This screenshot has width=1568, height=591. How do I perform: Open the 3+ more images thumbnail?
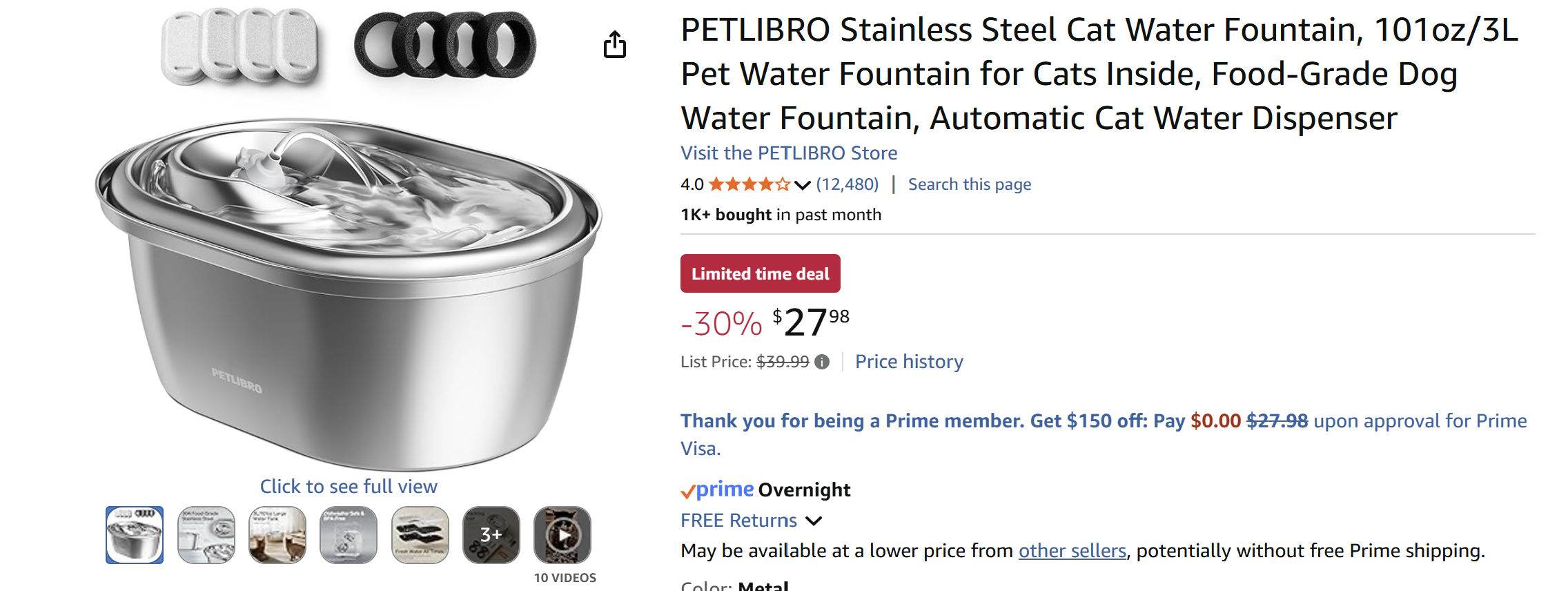[x=491, y=535]
